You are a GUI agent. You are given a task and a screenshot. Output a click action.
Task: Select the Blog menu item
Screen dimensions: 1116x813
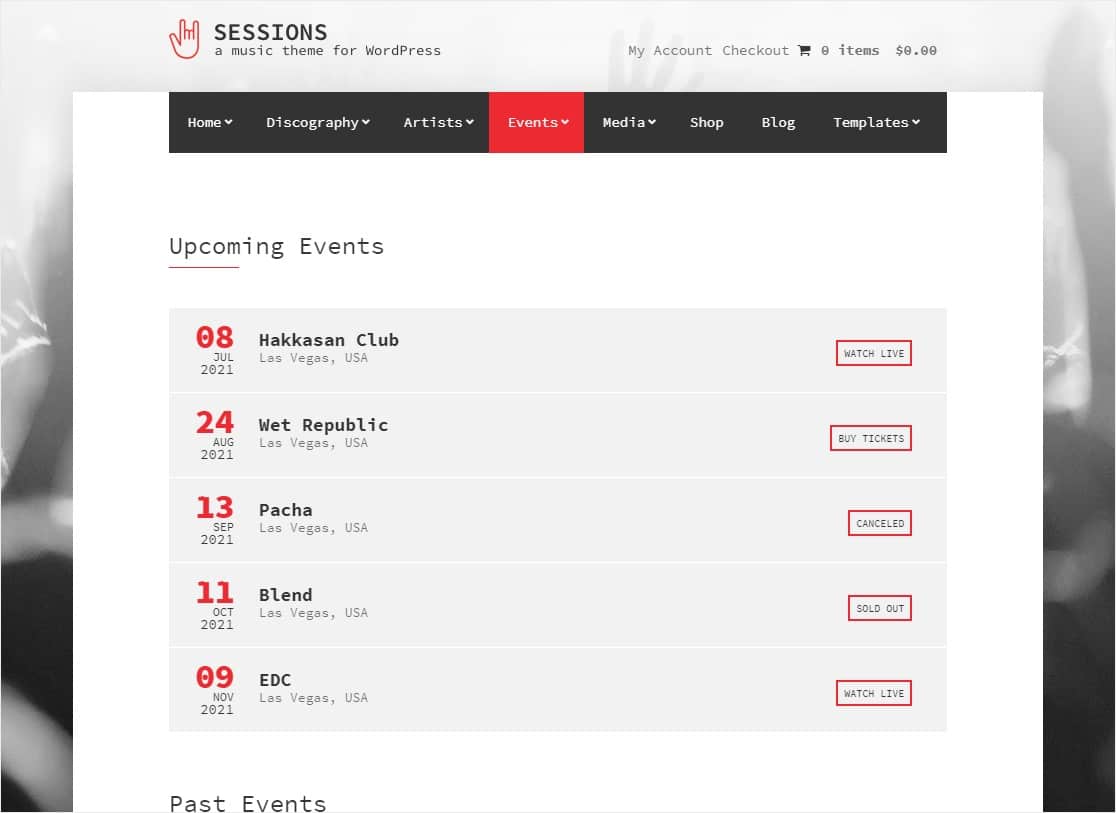tap(778, 122)
